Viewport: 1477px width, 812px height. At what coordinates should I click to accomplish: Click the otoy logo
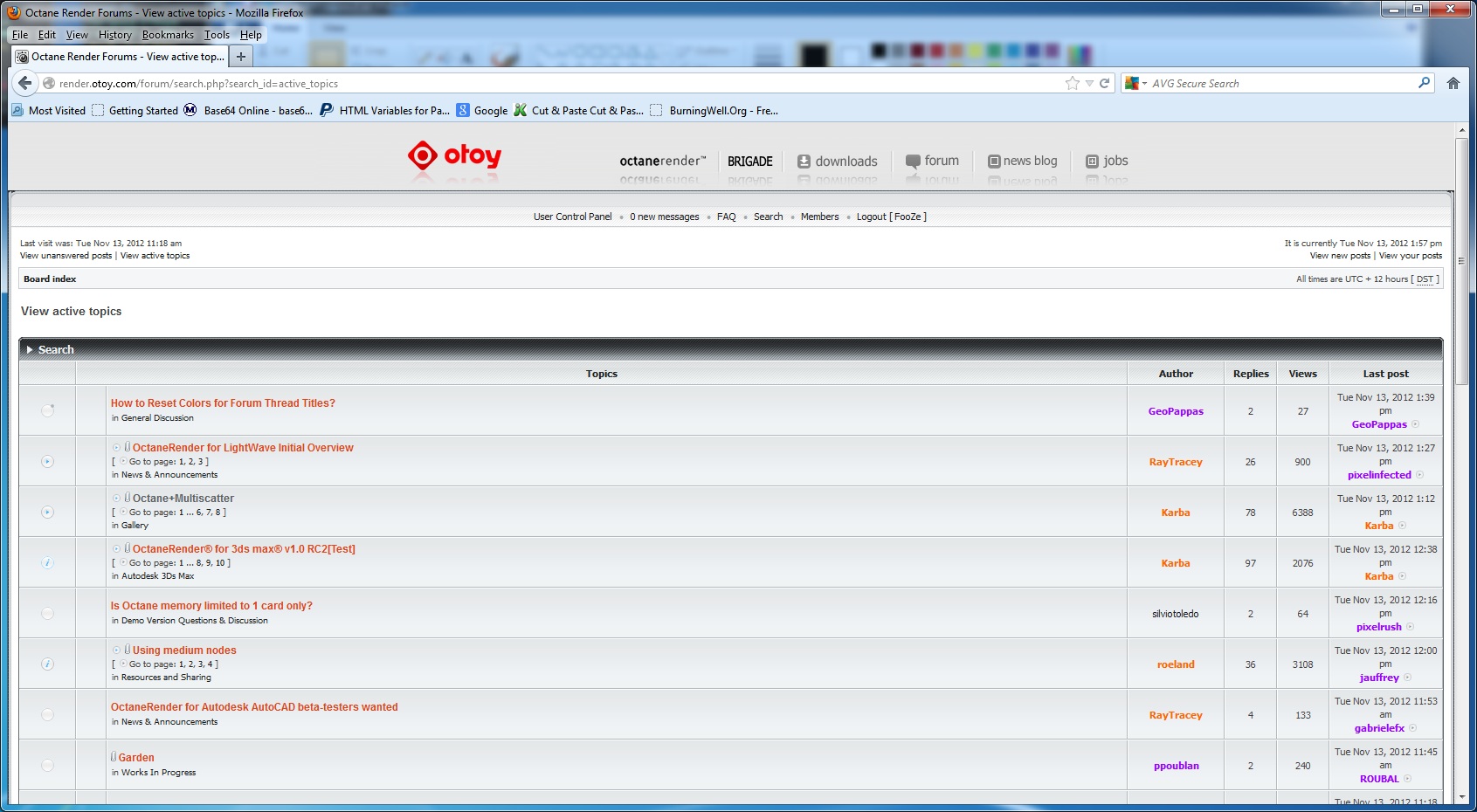point(454,156)
